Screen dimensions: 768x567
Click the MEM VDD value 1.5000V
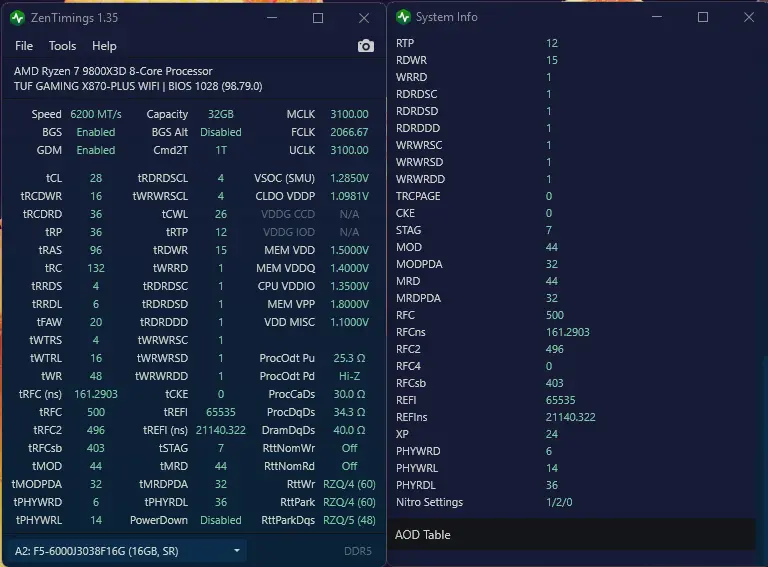pyautogui.click(x=349, y=250)
